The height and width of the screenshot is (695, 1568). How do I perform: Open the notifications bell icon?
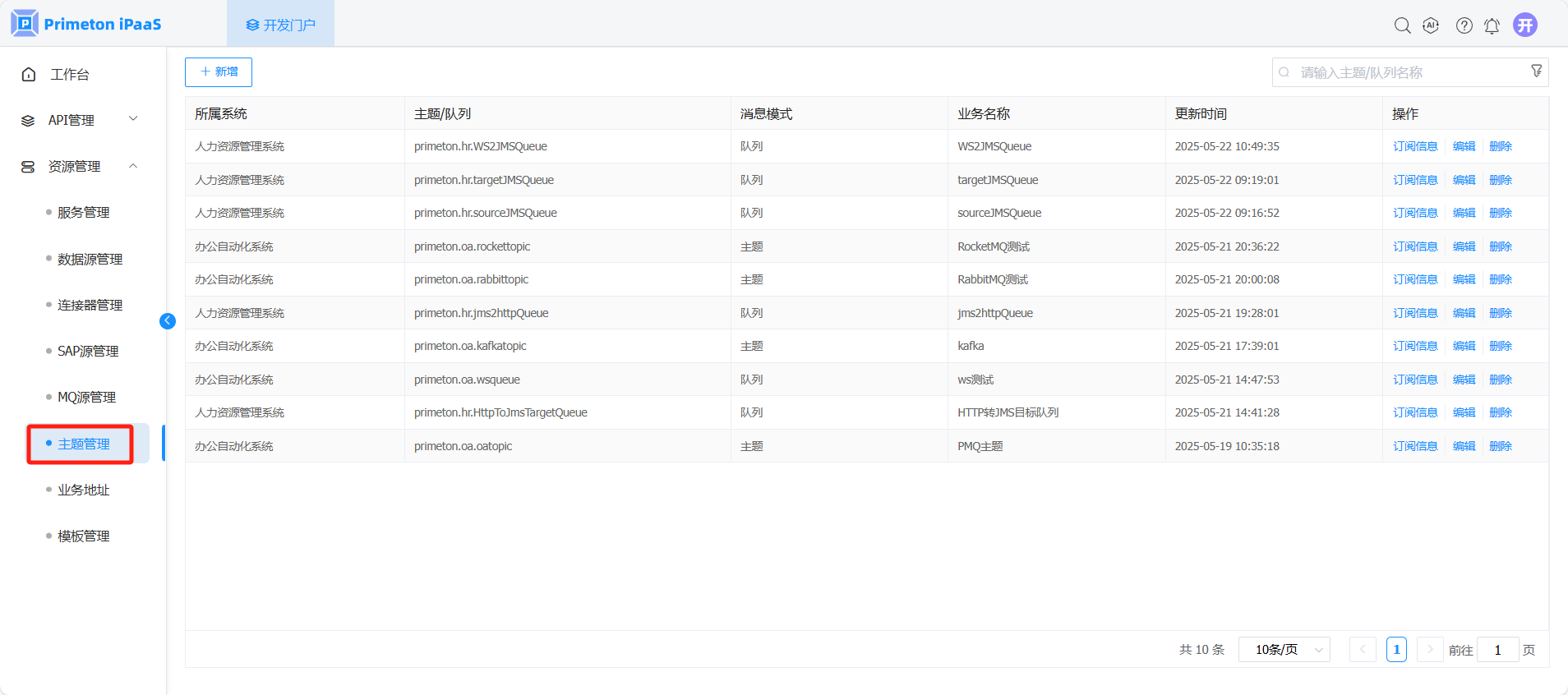[x=1492, y=25]
